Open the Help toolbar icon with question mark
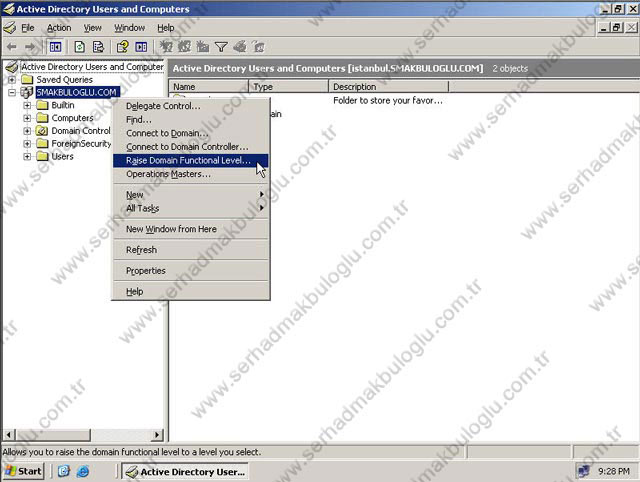Screen dimensions: 640x482 pos(122,47)
